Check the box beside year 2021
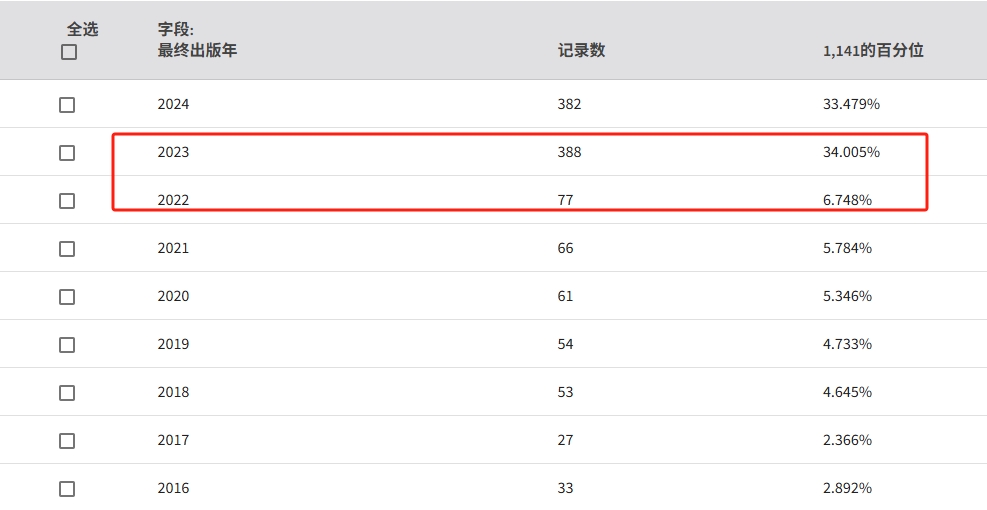Screen dimensions: 987x510 click(67, 249)
